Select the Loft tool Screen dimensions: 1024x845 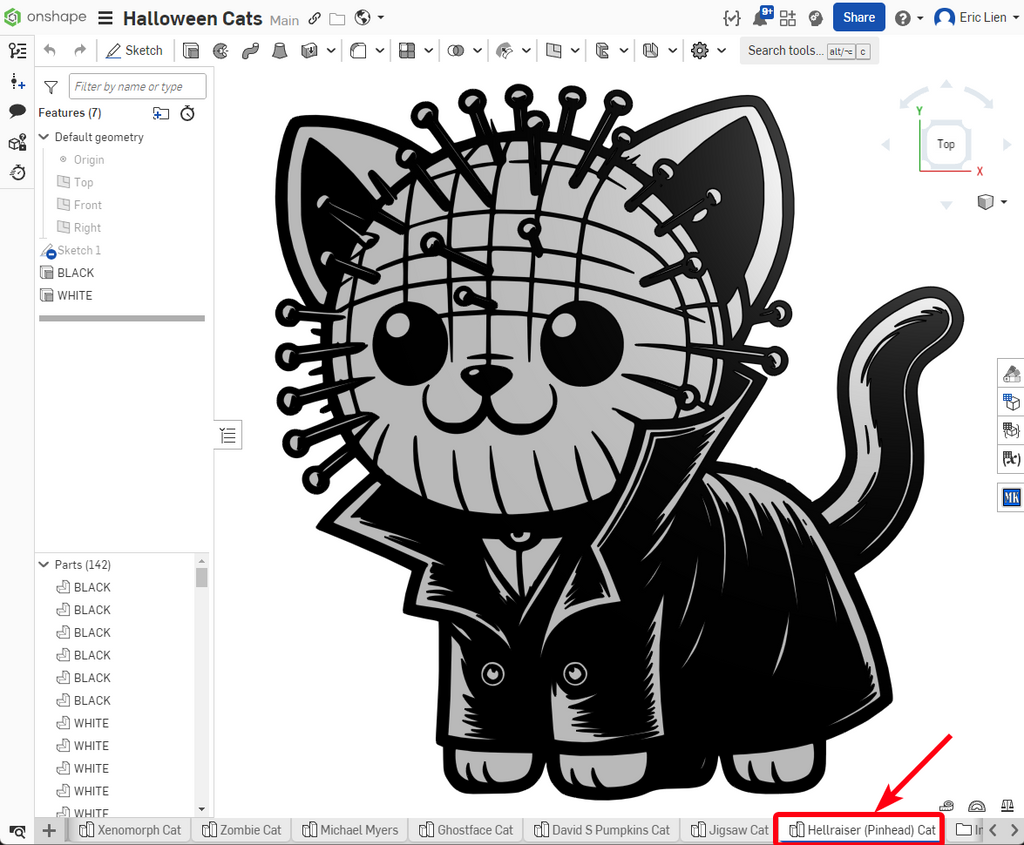[x=280, y=50]
